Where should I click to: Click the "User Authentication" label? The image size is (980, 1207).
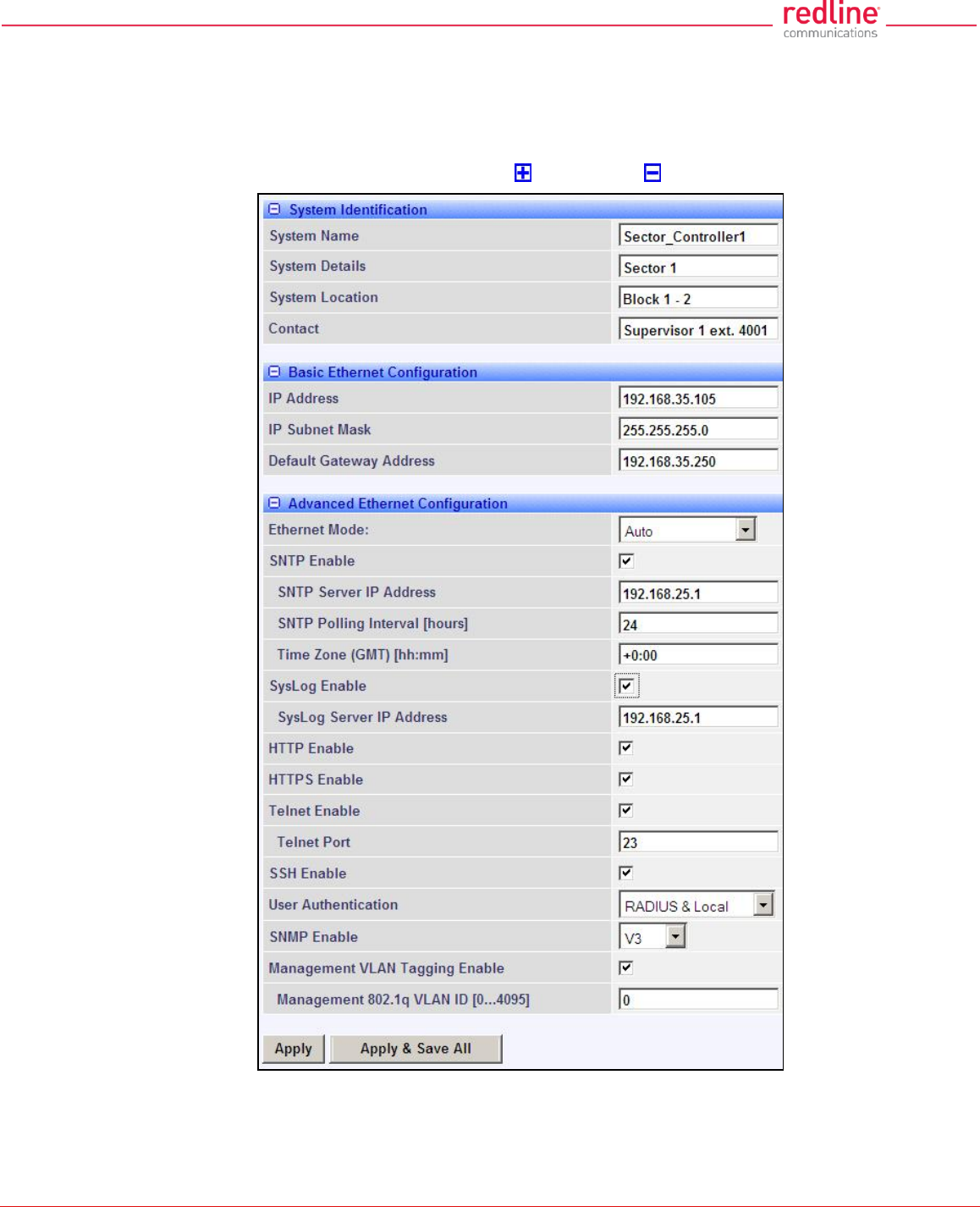click(x=333, y=905)
